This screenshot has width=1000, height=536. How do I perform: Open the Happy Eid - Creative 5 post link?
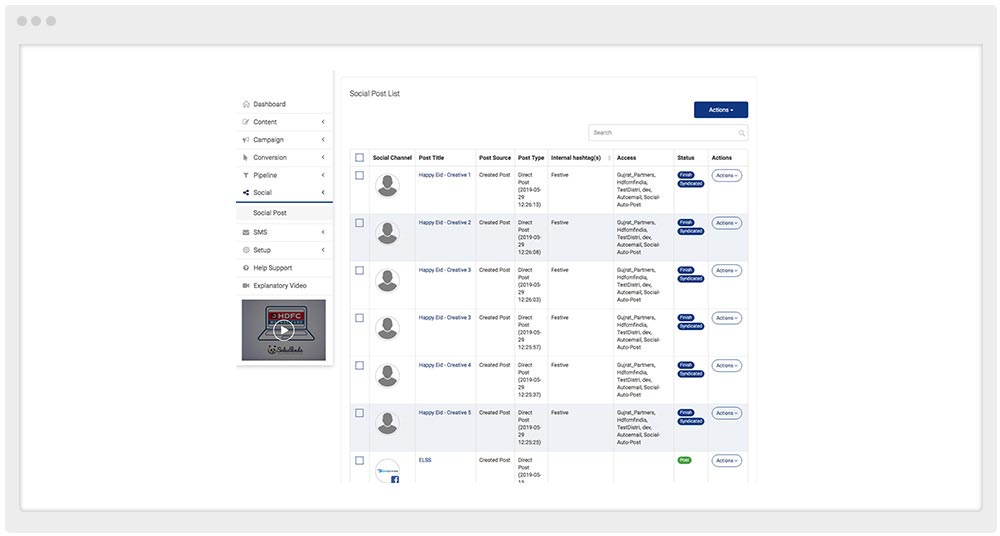click(445, 413)
